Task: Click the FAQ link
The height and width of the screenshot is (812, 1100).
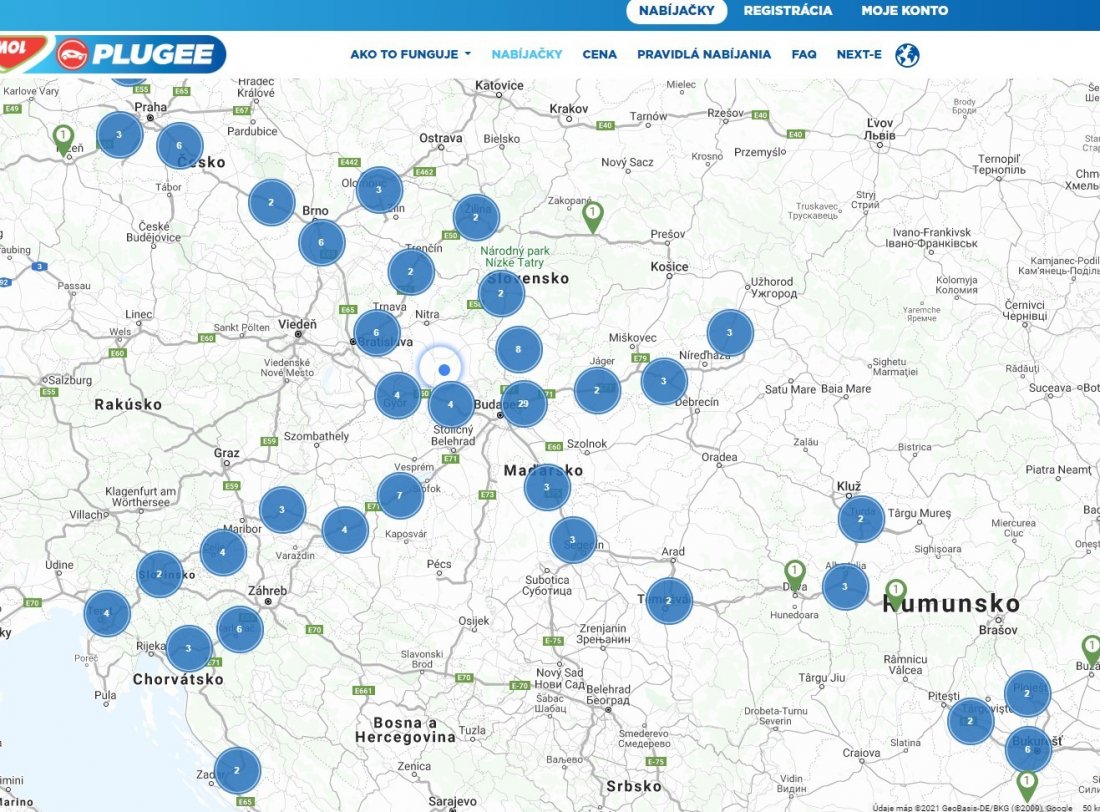Action: tap(804, 55)
